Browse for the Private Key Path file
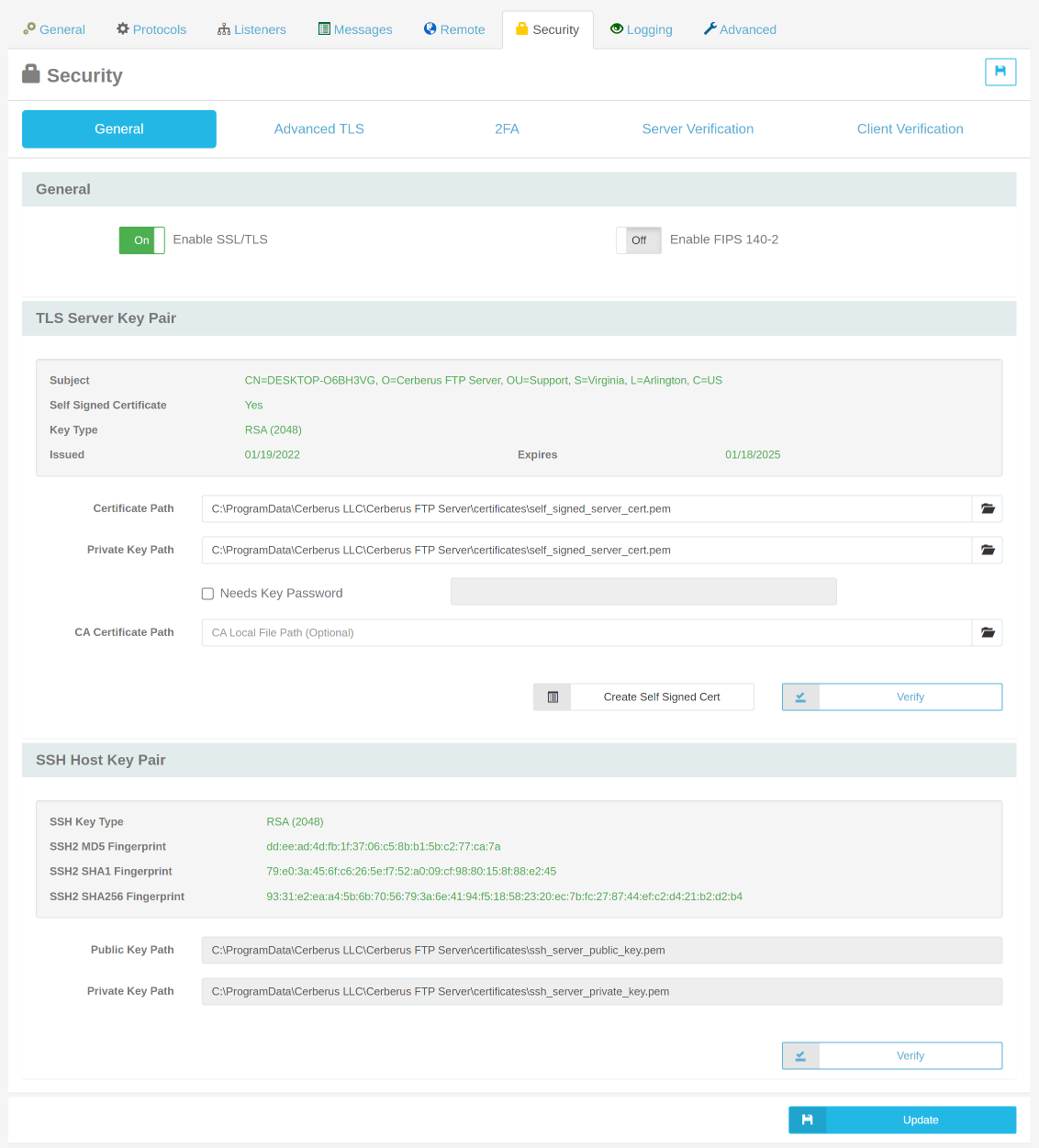Screen dimensions: 1039x1148 click(987, 550)
